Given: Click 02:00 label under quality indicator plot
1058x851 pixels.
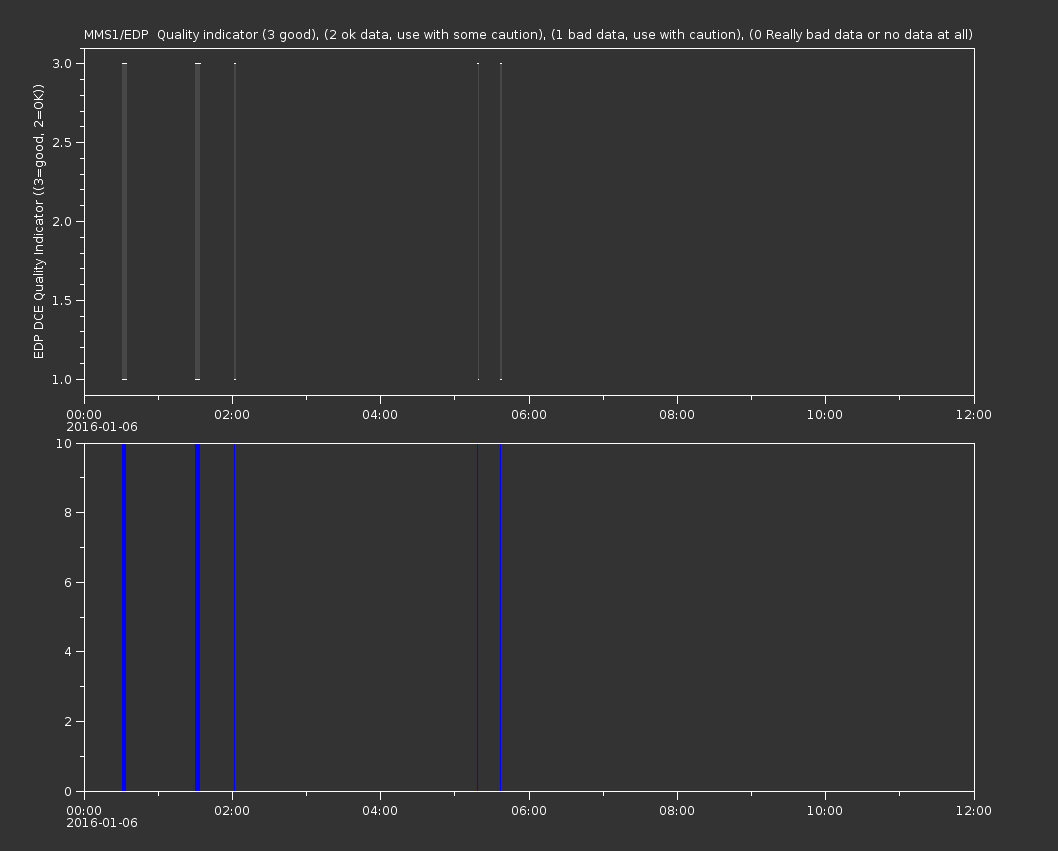Looking at the screenshot, I should pyautogui.click(x=232, y=414).
